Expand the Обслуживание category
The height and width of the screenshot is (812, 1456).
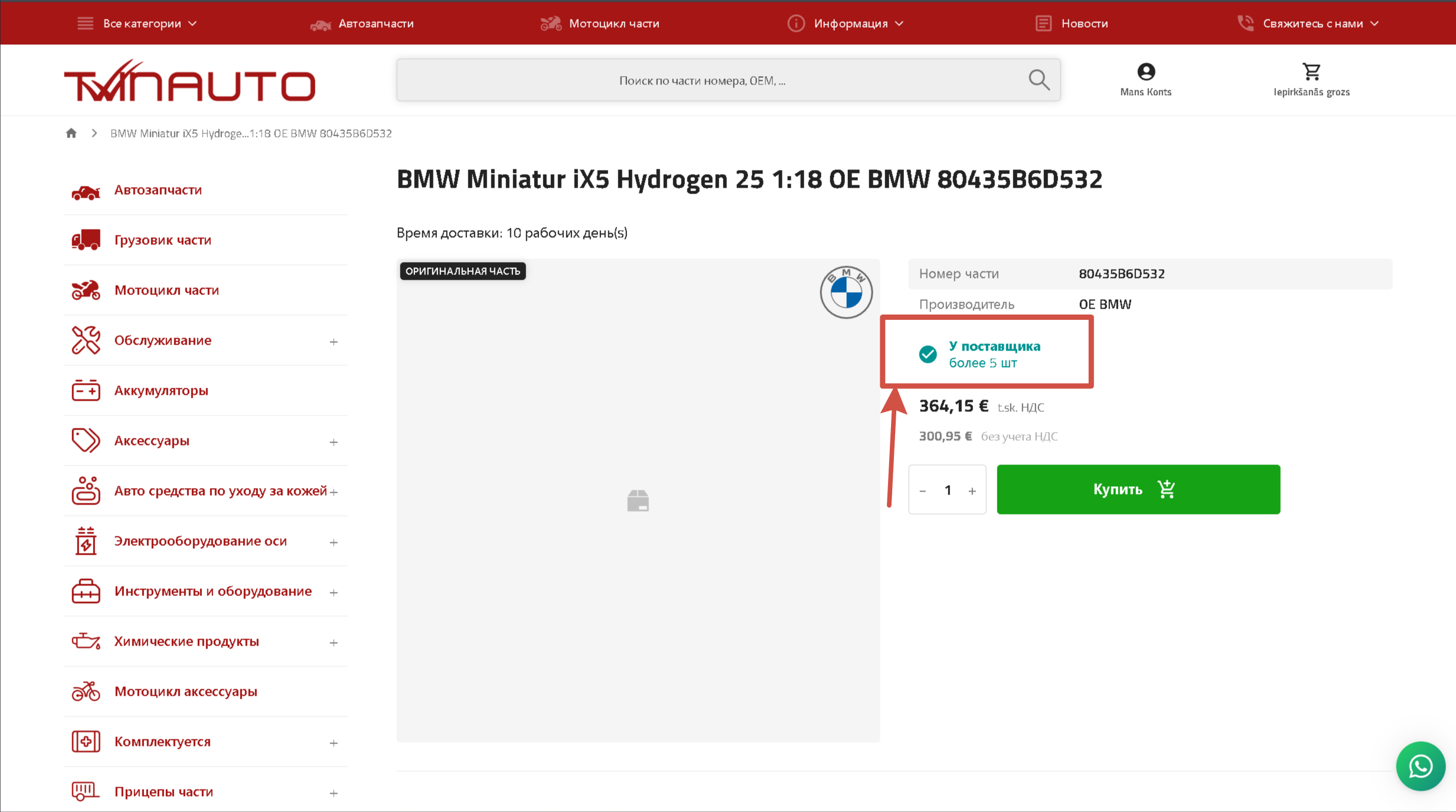[x=334, y=342]
